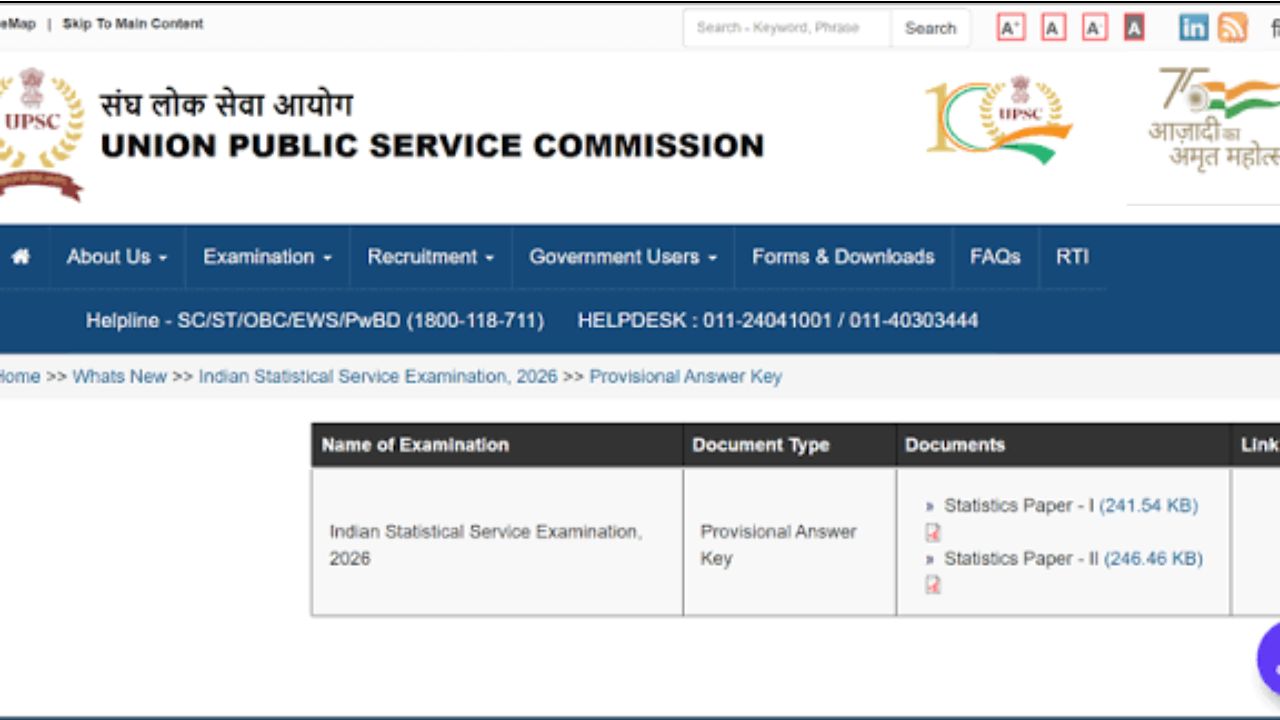Open the LinkedIn icon link

(1193, 28)
